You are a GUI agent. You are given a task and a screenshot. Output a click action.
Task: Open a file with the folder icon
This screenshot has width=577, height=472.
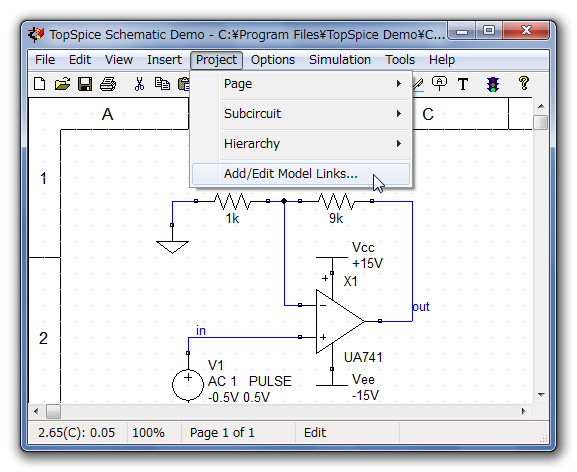[63, 84]
